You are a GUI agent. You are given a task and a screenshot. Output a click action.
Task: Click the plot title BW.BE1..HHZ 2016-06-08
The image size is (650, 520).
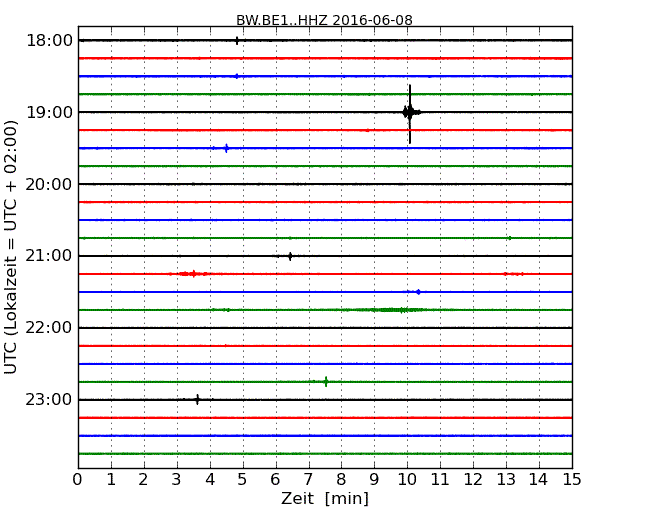[x=324, y=20]
